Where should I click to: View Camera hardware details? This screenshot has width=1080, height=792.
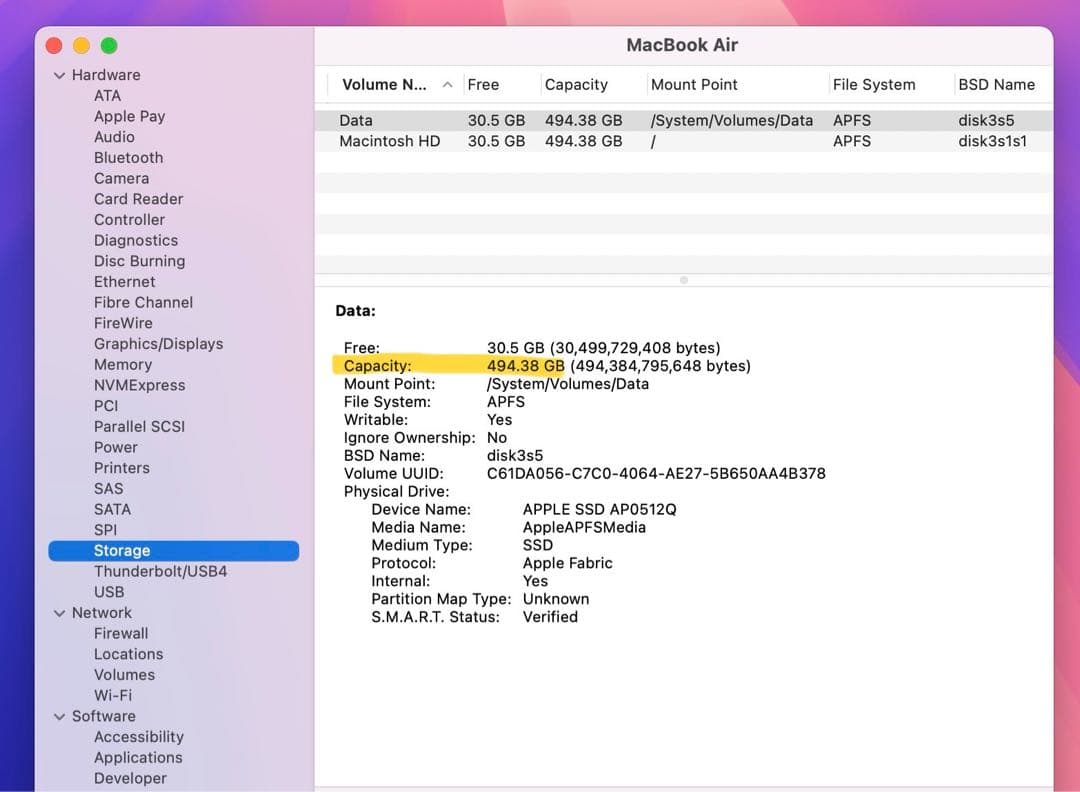click(122, 178)
